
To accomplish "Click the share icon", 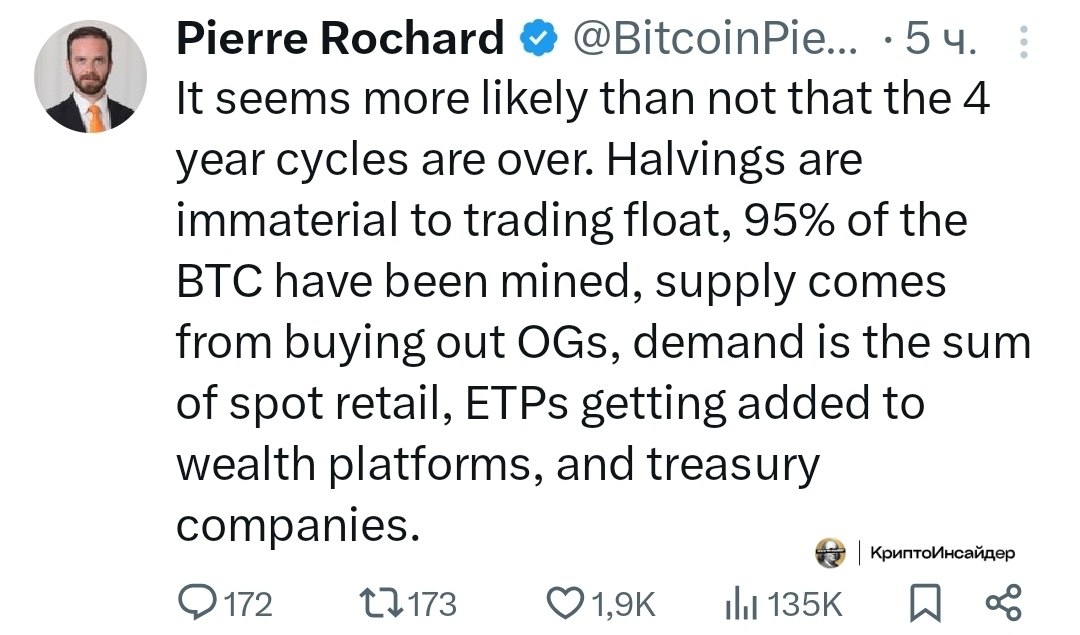I will 1004,602.
